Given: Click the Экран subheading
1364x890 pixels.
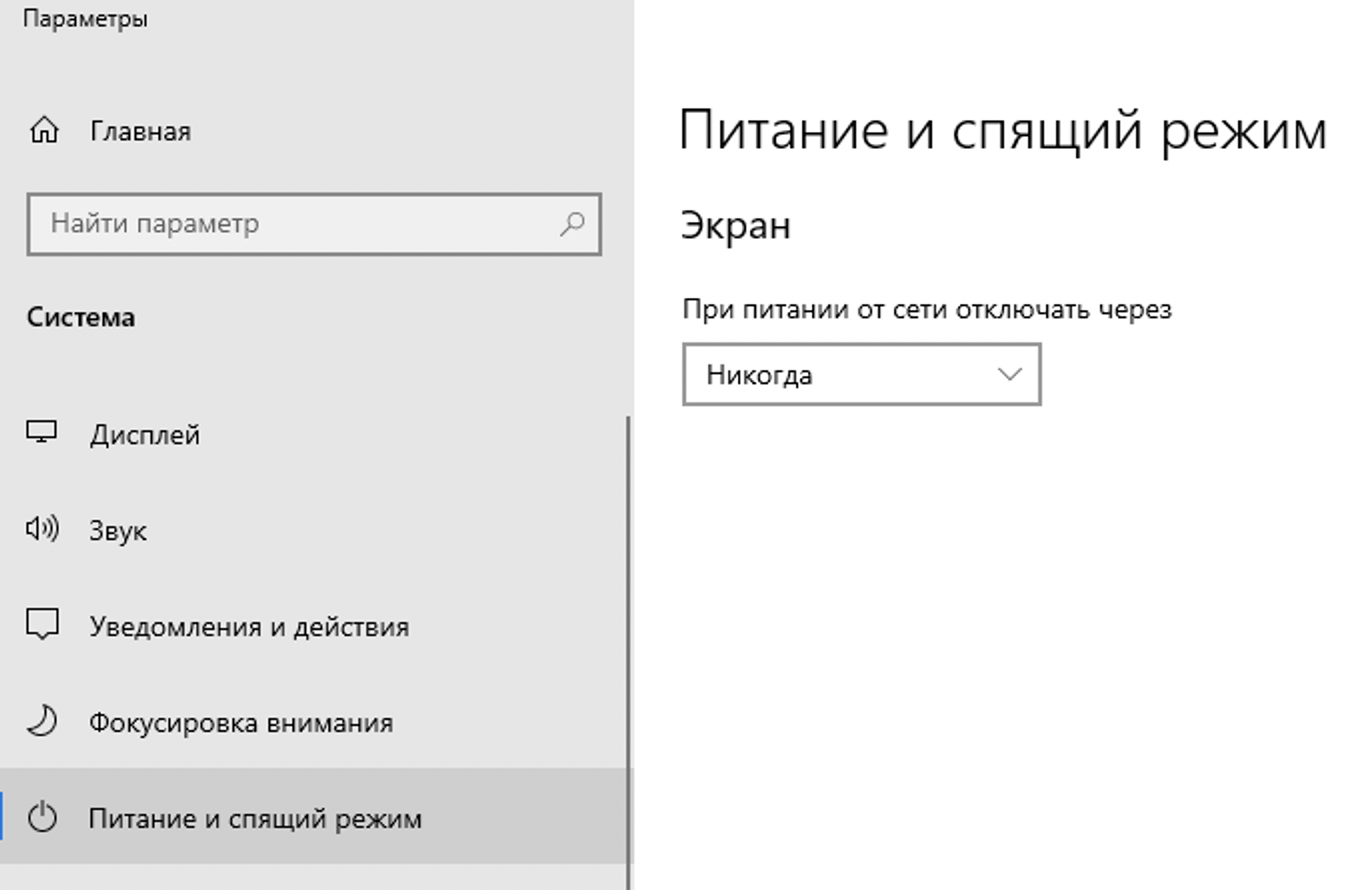Looking at the screenshot, I should pos(736,225).
